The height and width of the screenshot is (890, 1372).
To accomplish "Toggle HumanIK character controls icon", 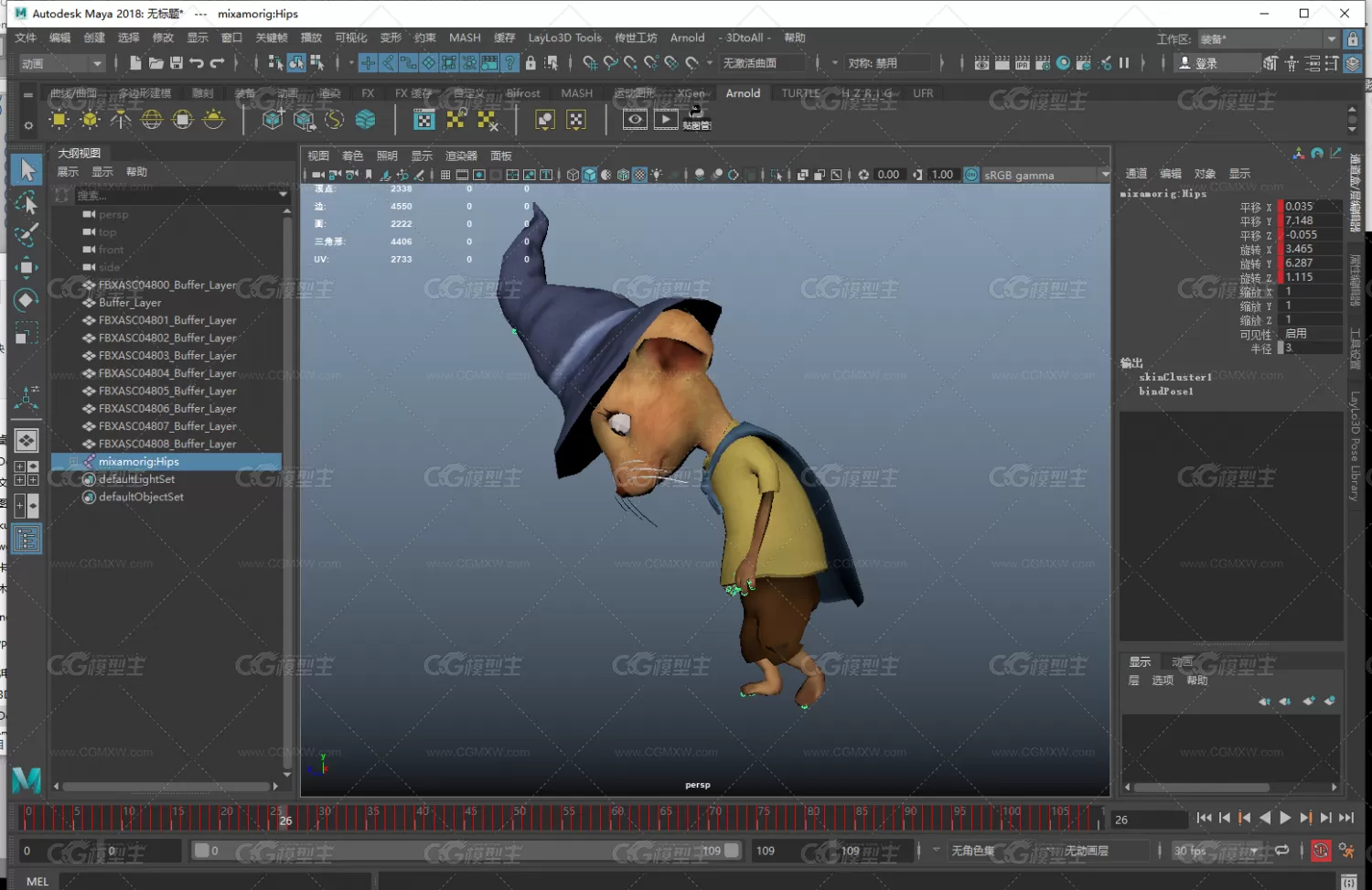I will (1292, 63).
